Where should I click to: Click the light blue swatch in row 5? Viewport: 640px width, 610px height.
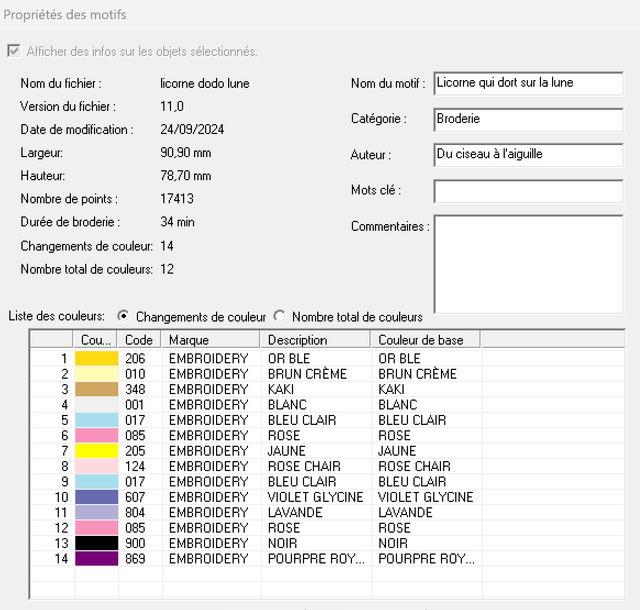click(x=97, y=420)
